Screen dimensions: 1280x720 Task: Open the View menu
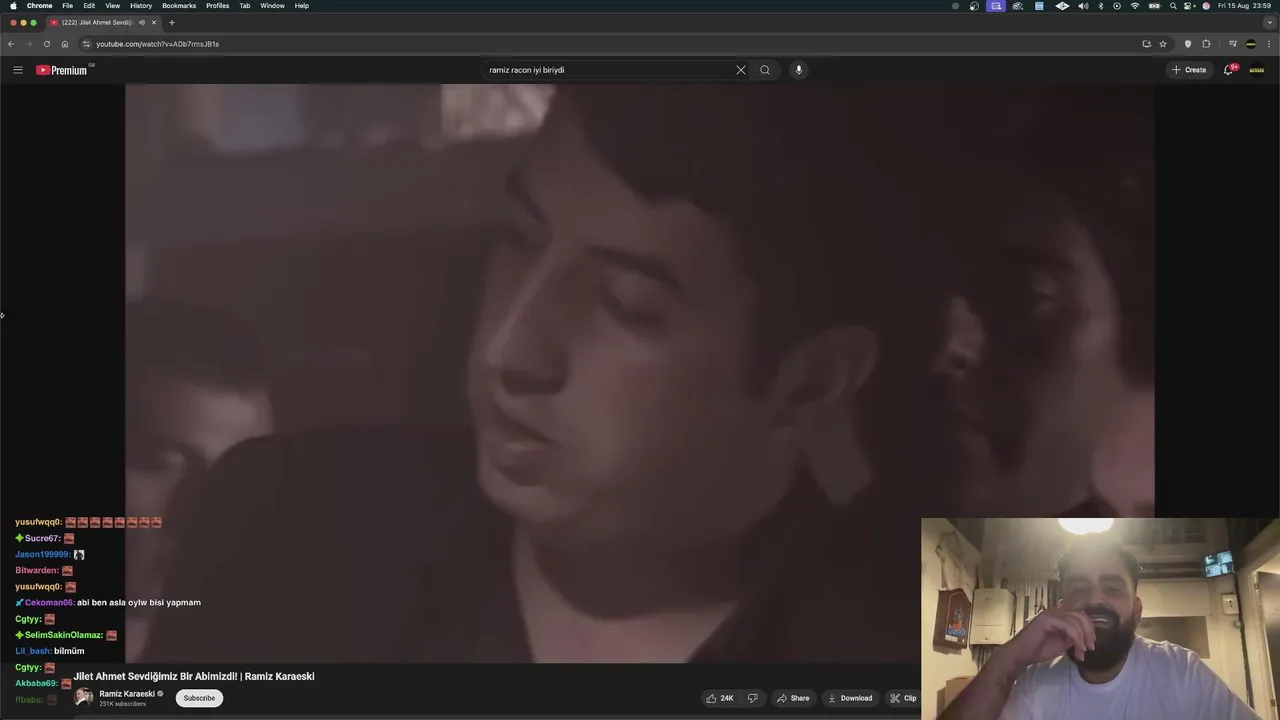(x=113, y=6)
